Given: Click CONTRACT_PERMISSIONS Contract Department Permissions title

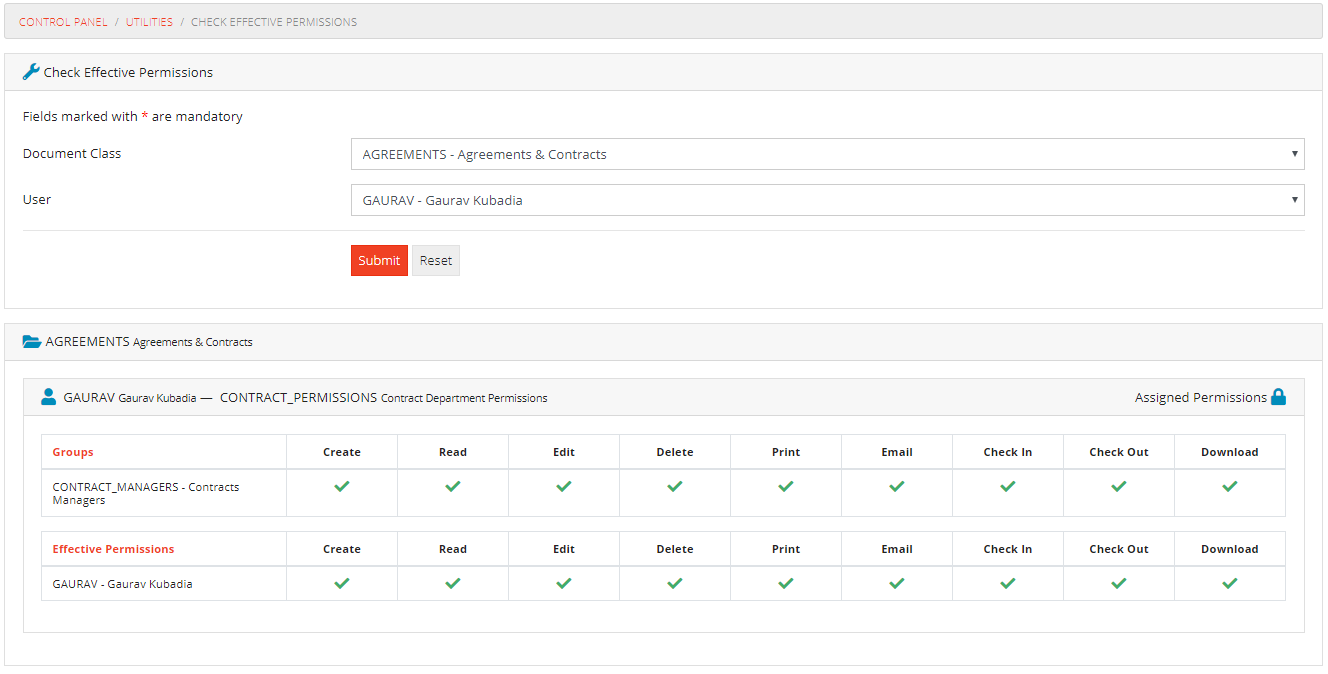Looking at the screenshot, I should [x=384, y=397].
